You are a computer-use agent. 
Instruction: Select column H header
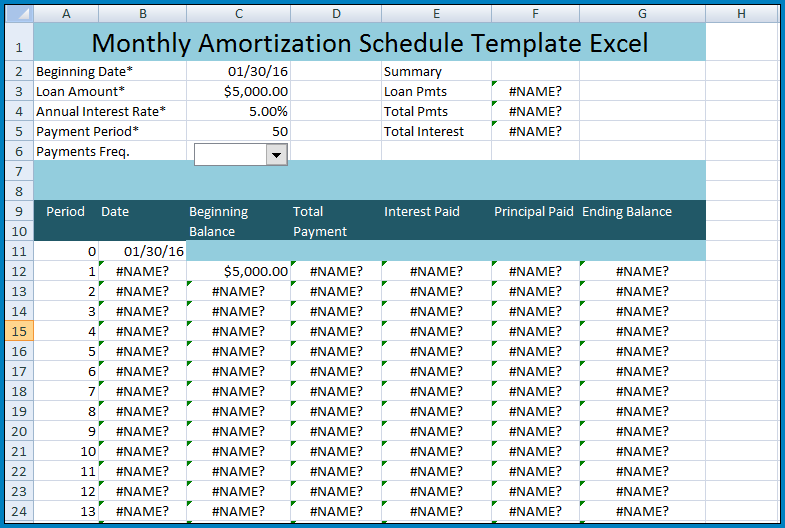pyautogui.click(x=741, y=14)
